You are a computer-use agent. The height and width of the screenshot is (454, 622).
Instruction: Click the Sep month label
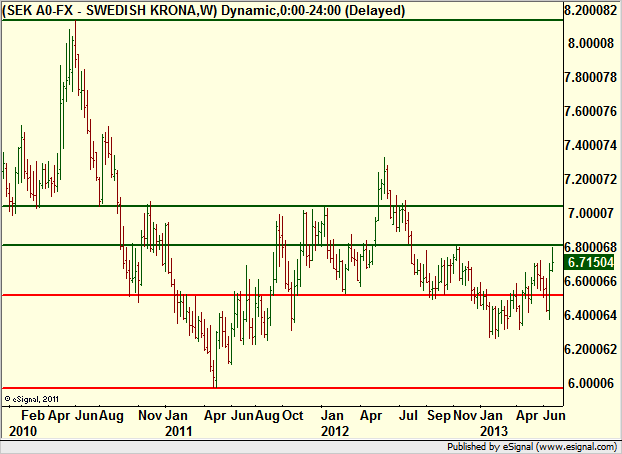point(439,416)
